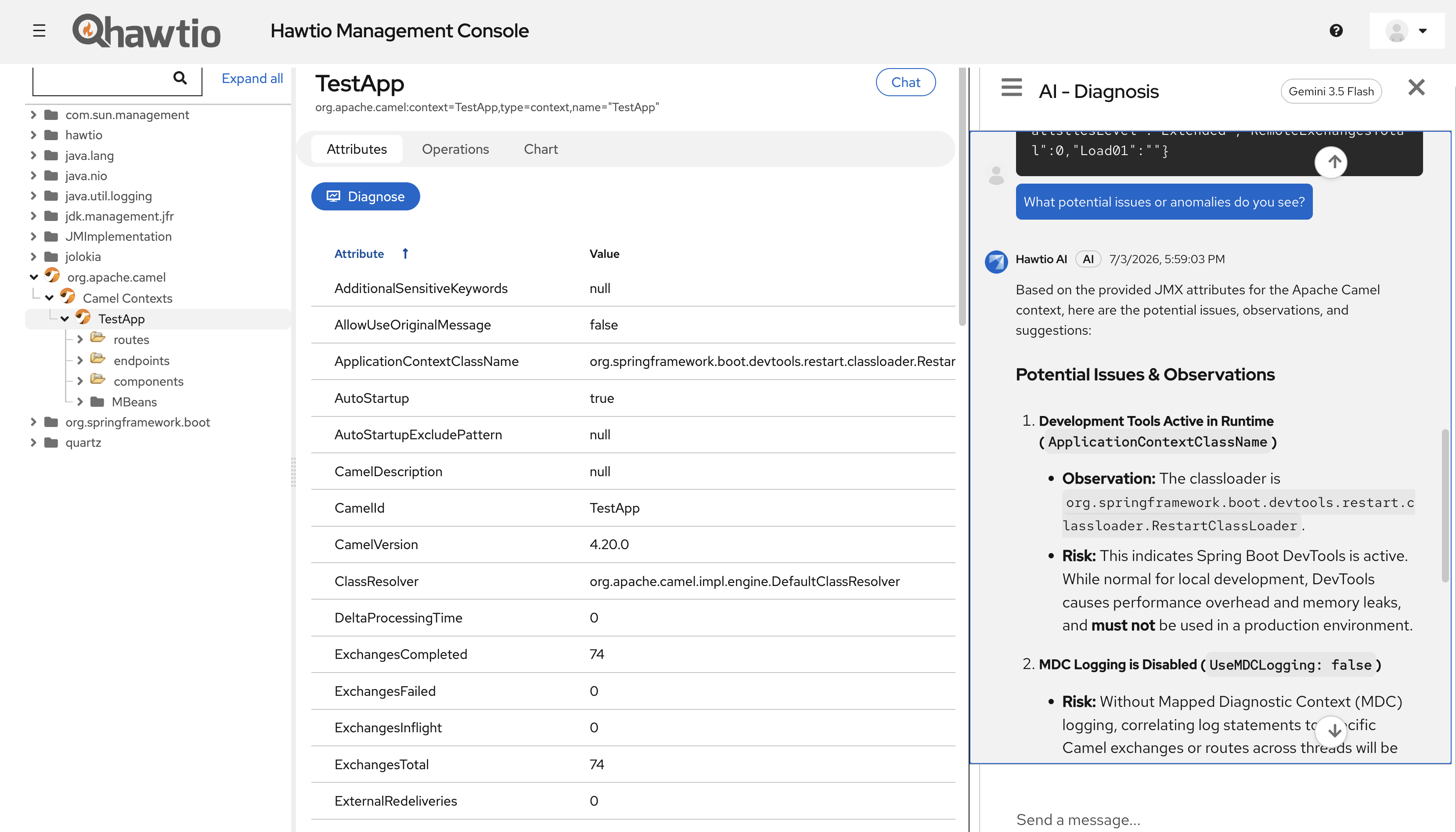Image resolution: width=1456 pixels, height=832 pixels.
Task: Switch to the Attributes tab
Action: (357, 149)
